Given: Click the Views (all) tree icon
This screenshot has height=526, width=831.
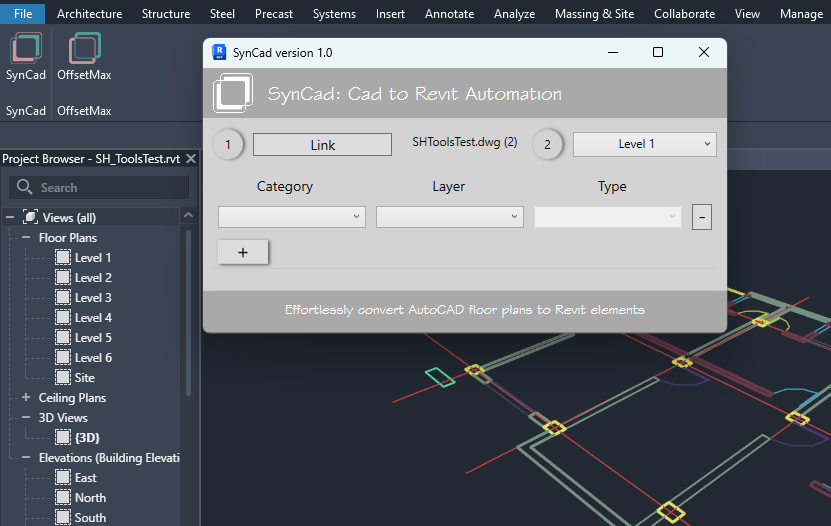Looking at the screenshot, I should (30, 217).
